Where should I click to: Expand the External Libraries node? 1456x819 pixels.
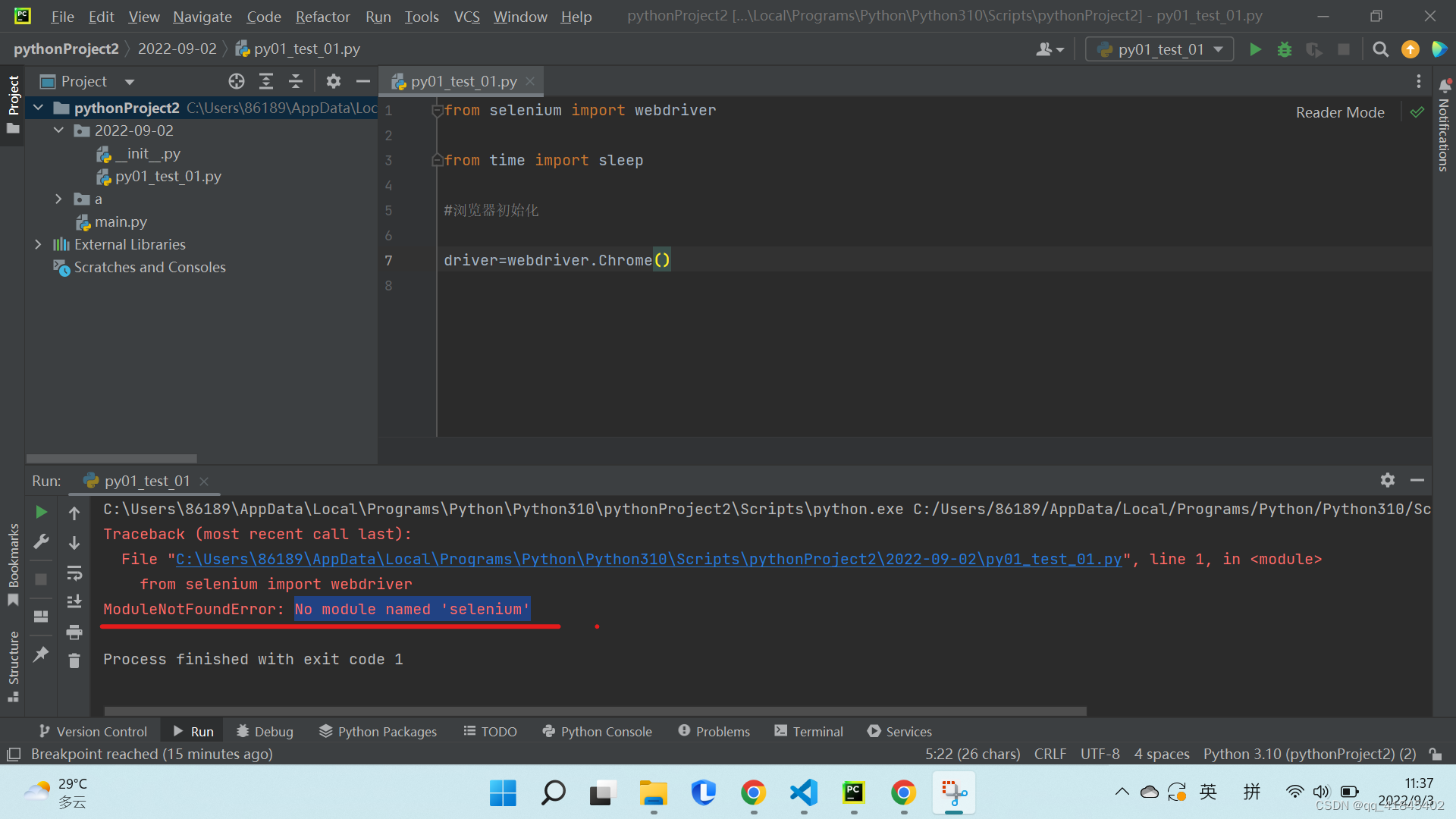pos(38,244)
